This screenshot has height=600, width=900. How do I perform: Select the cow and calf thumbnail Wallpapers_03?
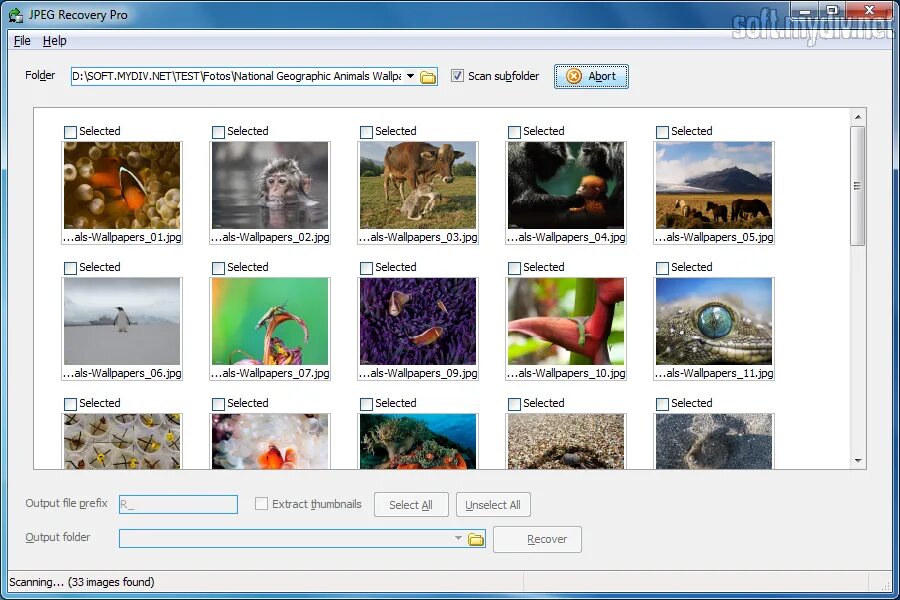pos(418,185)
